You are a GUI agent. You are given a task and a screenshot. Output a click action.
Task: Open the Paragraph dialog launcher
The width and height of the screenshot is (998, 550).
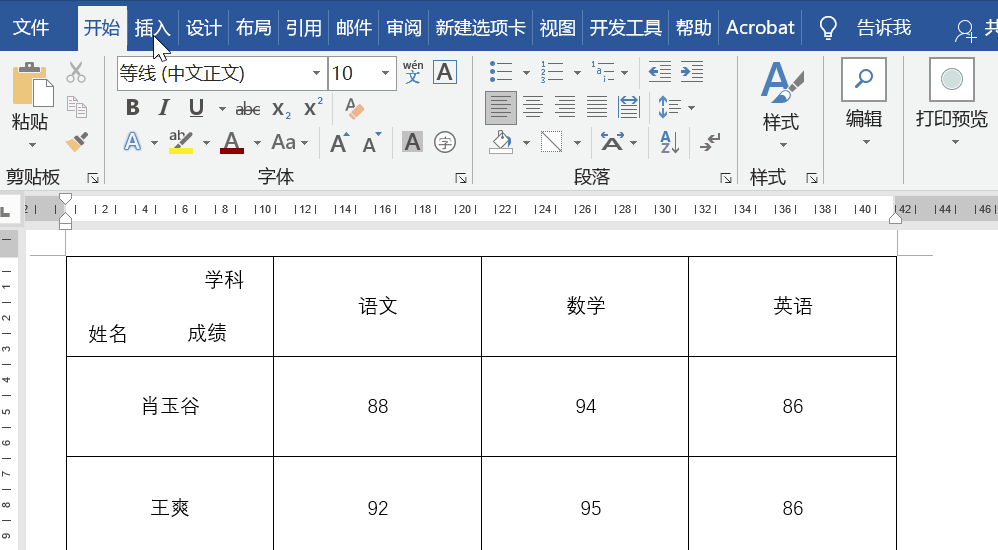[726, 178]
